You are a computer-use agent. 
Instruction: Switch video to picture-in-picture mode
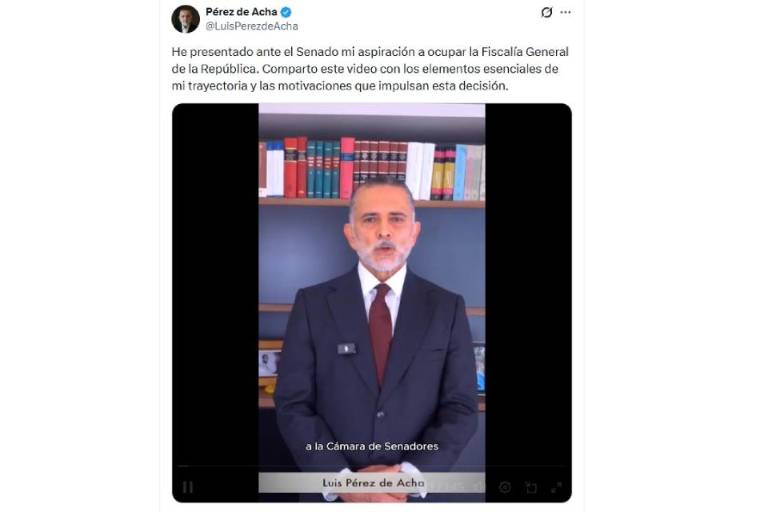531,487
